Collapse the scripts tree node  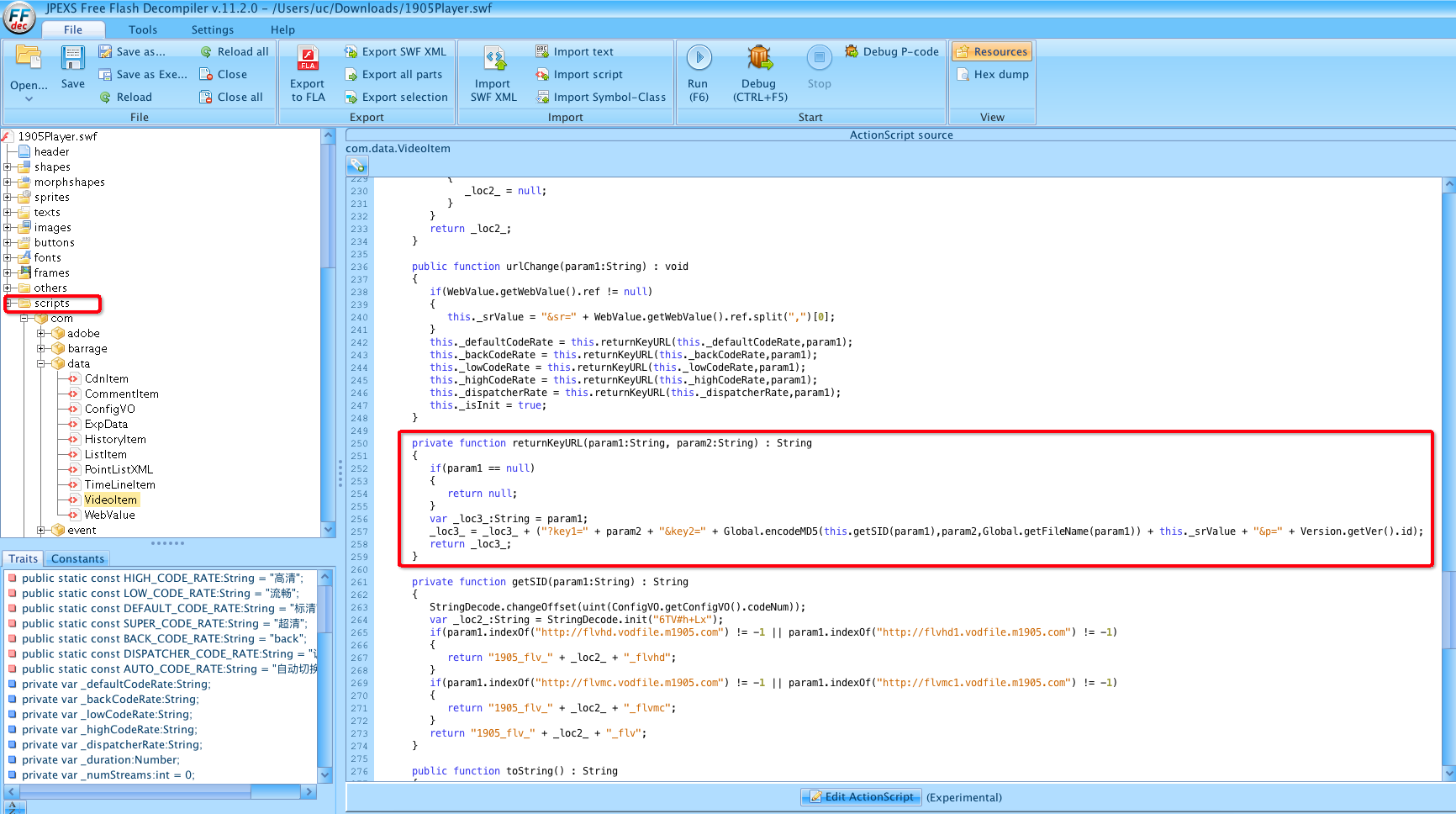tap(9, 303)
